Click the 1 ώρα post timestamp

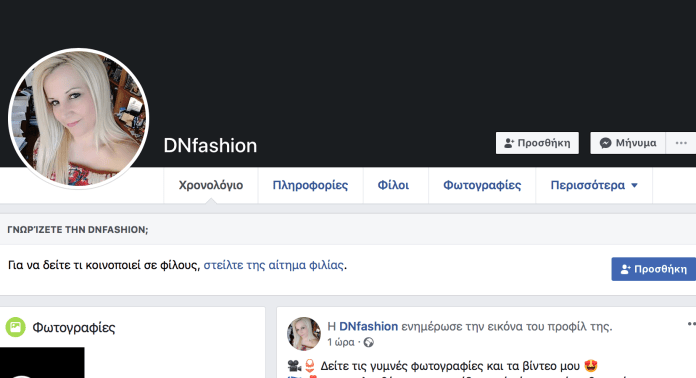[x=340, y=343]
